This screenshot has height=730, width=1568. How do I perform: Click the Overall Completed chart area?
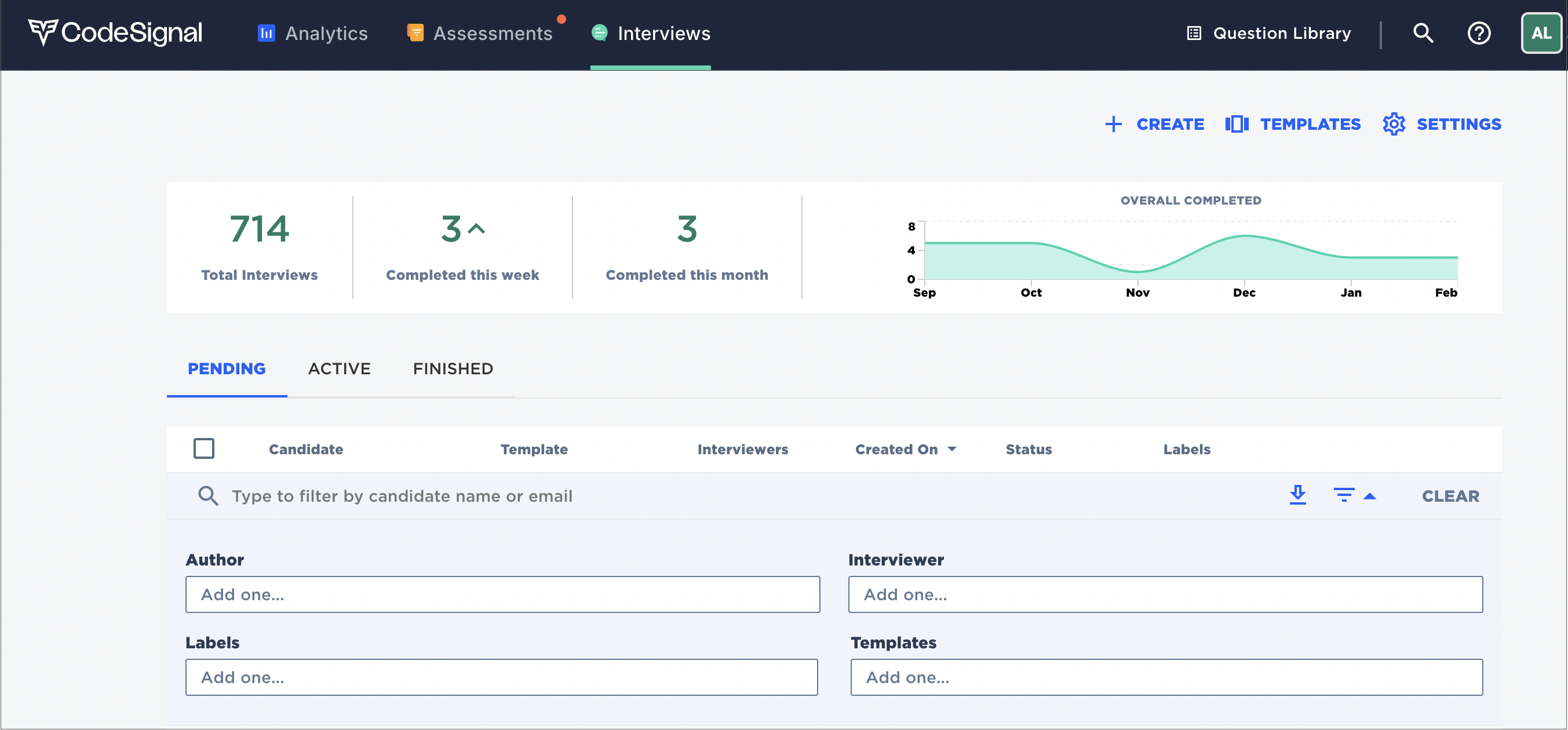coord(1190,259)
